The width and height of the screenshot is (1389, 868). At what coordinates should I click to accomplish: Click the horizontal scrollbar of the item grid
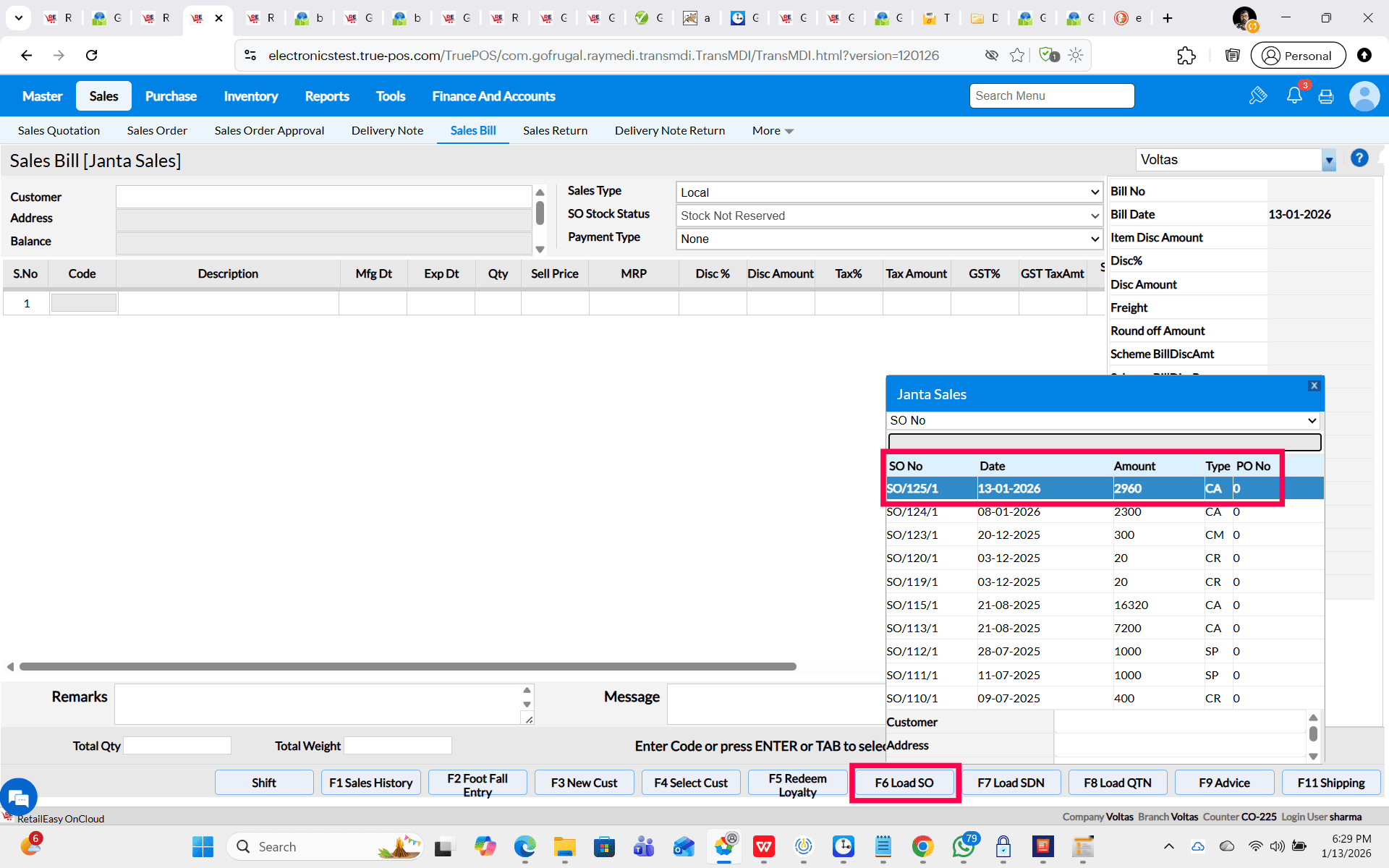pyautogui.click(x=408, y=666)
